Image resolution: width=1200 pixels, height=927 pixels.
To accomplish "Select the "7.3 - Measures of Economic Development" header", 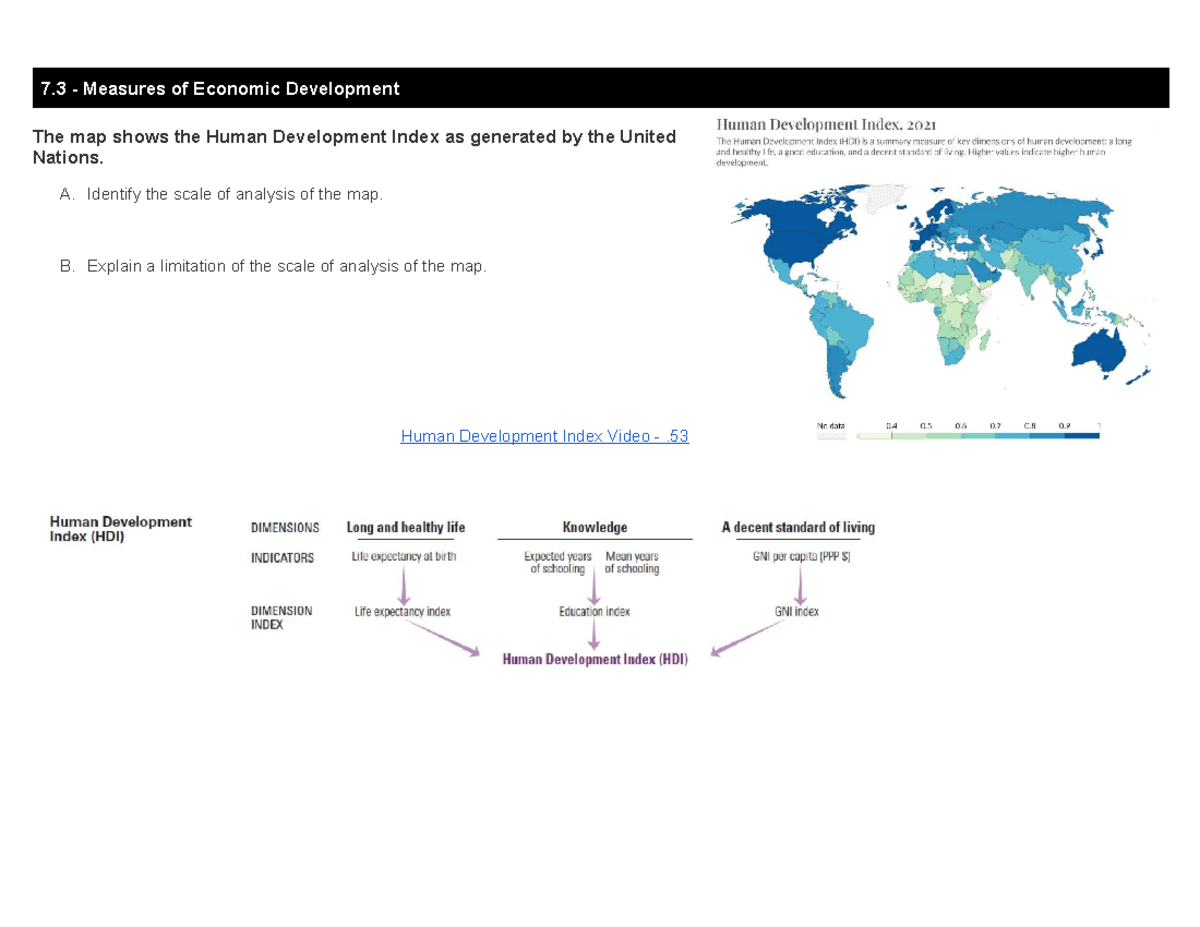I will click(x=218, y=89).
